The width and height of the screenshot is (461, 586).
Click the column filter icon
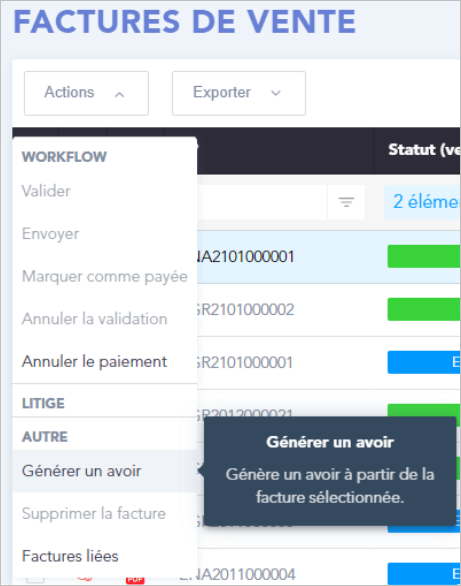(x=346, y=202)
